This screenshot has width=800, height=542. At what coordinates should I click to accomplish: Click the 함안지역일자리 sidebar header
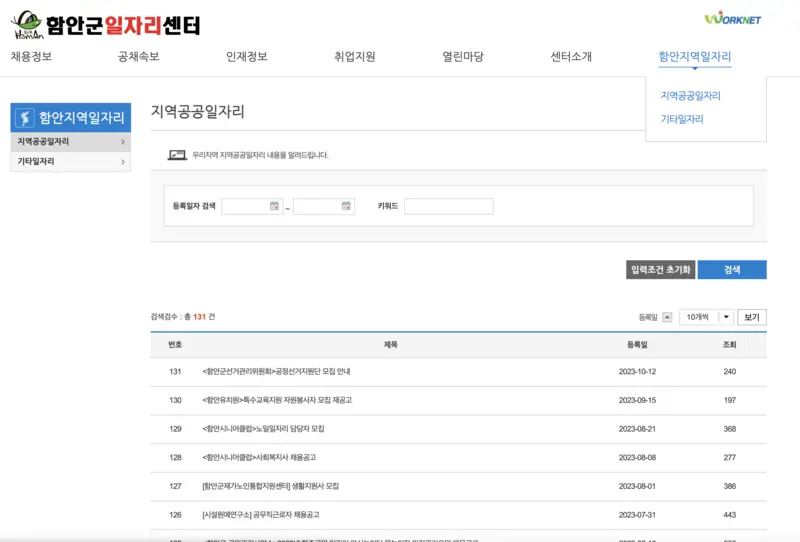[x=70, y=117]
